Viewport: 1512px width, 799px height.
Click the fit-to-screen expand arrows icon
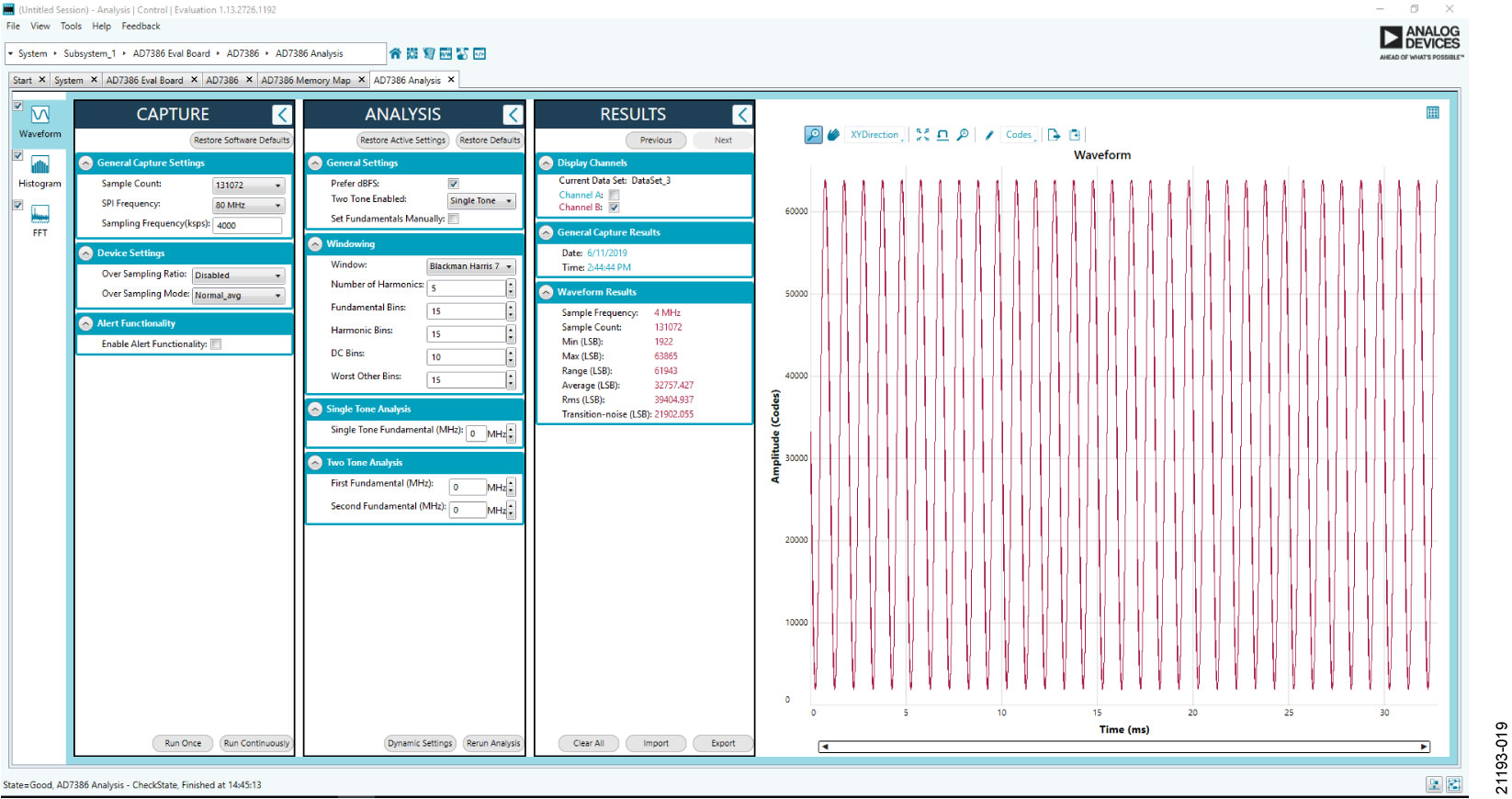point(922,135)
